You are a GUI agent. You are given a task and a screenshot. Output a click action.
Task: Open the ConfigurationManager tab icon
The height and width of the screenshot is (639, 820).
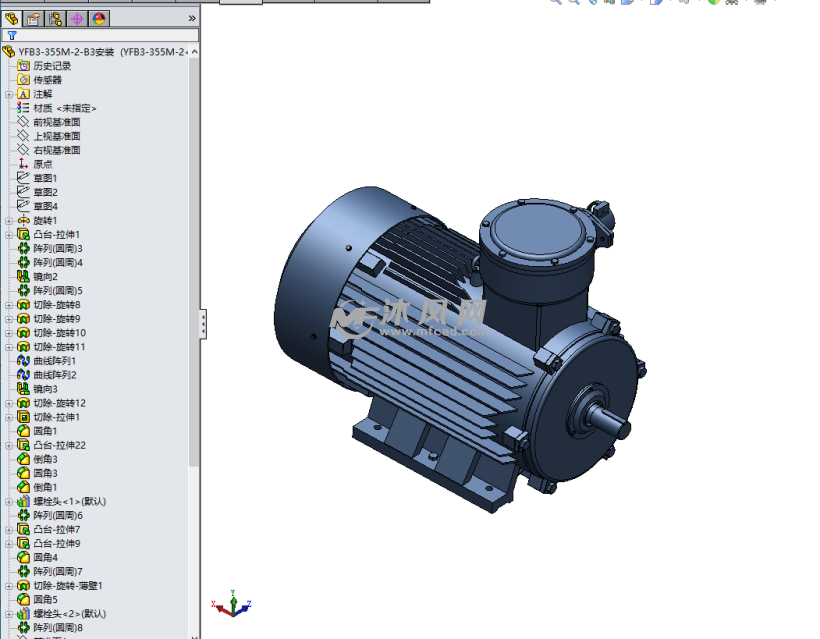click(55, 18)
